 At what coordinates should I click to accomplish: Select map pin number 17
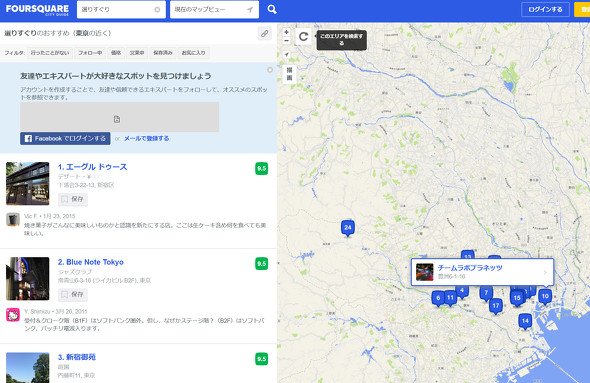(496, 307)
